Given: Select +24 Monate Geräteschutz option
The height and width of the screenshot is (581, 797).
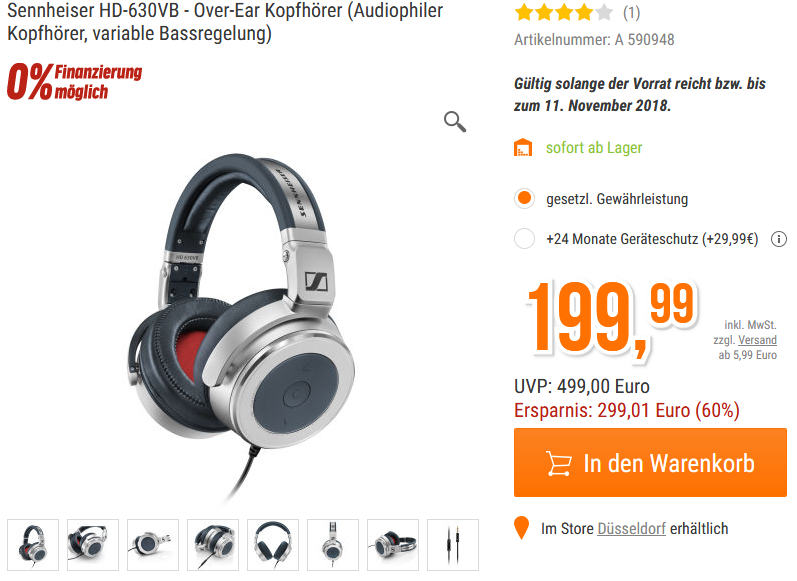Looking at the screenshot, I should (524, 238).
